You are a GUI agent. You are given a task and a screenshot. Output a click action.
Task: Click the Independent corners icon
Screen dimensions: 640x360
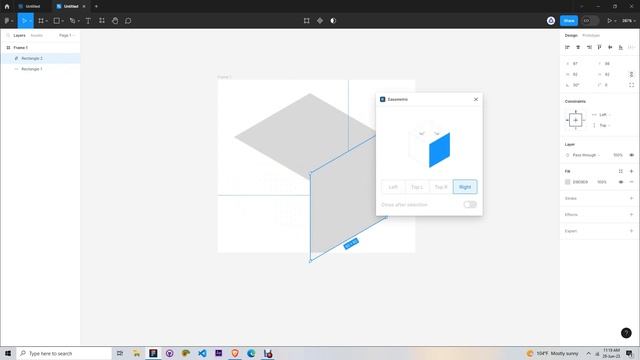click(x=631, y=85)
